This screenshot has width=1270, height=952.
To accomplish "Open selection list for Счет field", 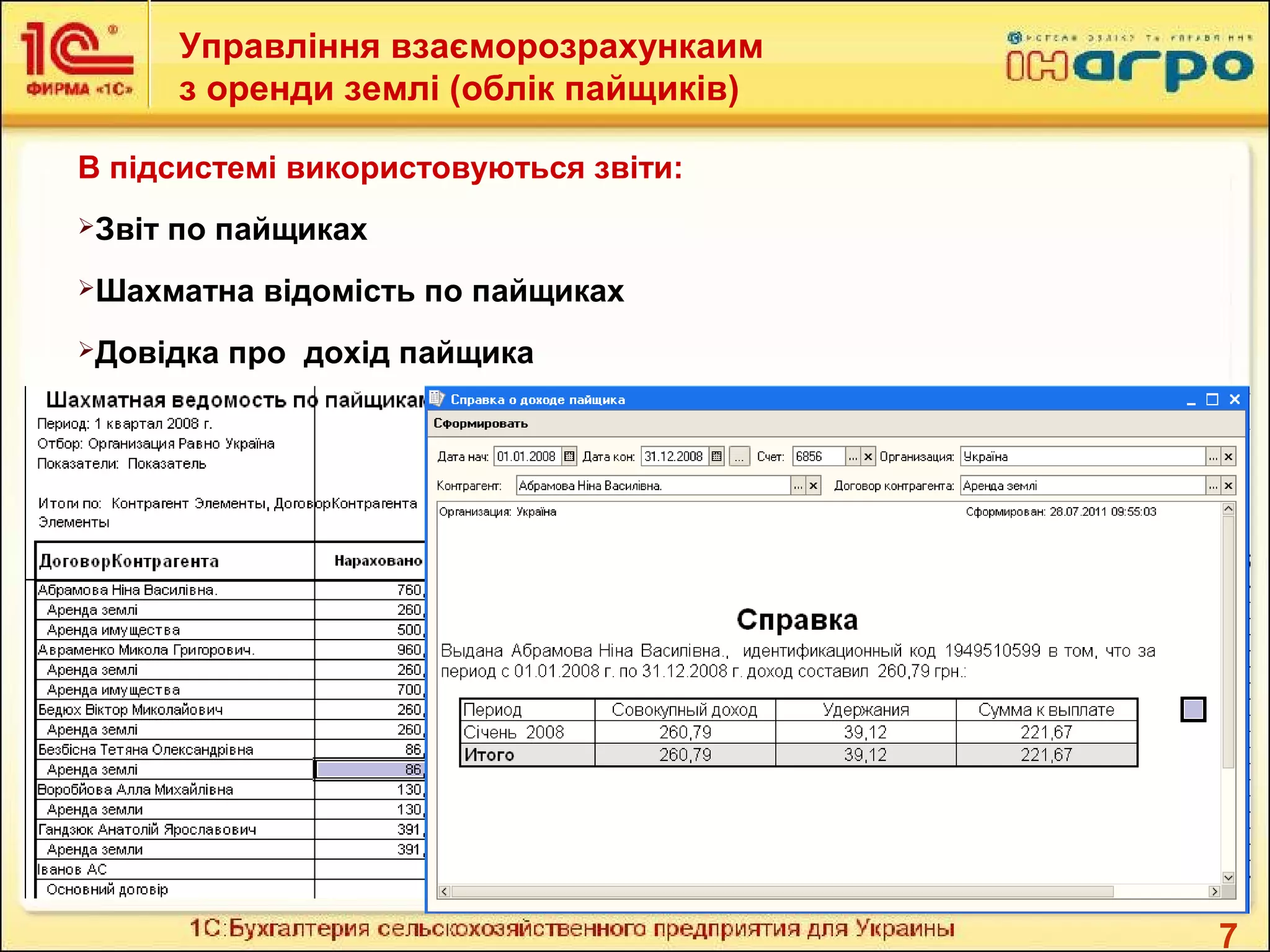I will 853,457.
